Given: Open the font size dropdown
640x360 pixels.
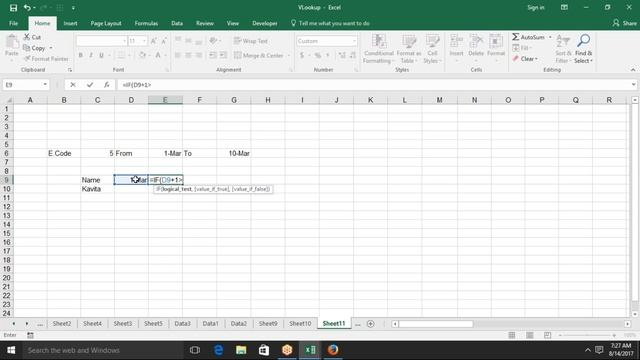Looking at the screenshot, I should 144,41.
